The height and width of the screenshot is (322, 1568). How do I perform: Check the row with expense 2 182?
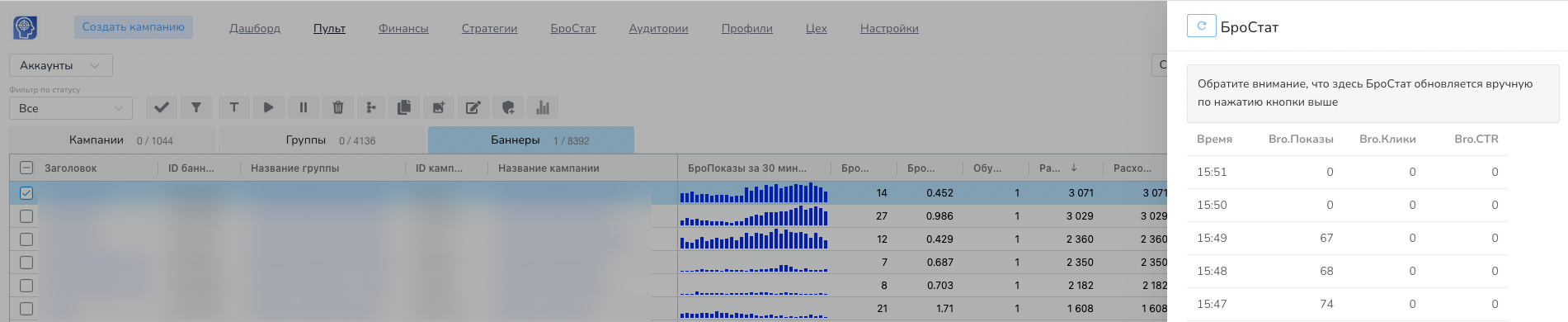pos(26,286)
